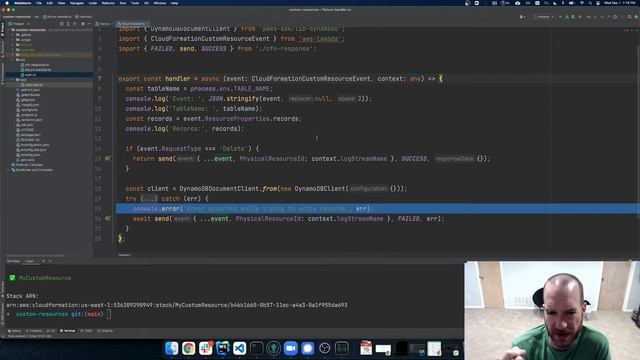
Task: Collapse the test folder in tree
Action: pos(13,80)
